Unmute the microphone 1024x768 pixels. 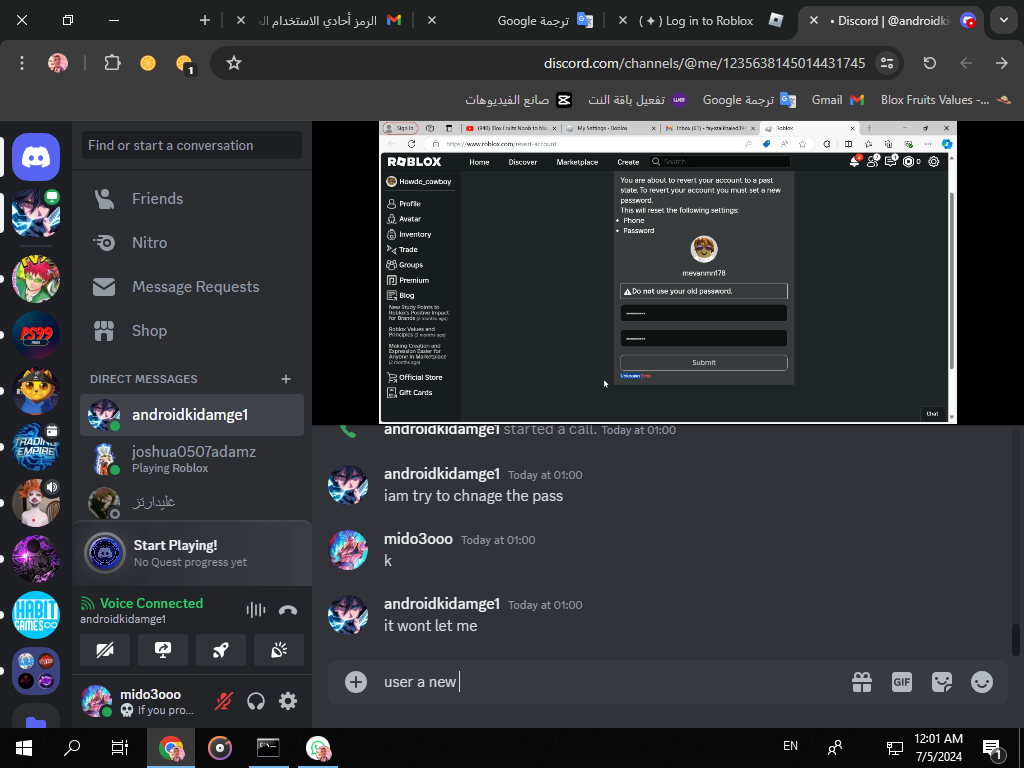coord(224,701)
